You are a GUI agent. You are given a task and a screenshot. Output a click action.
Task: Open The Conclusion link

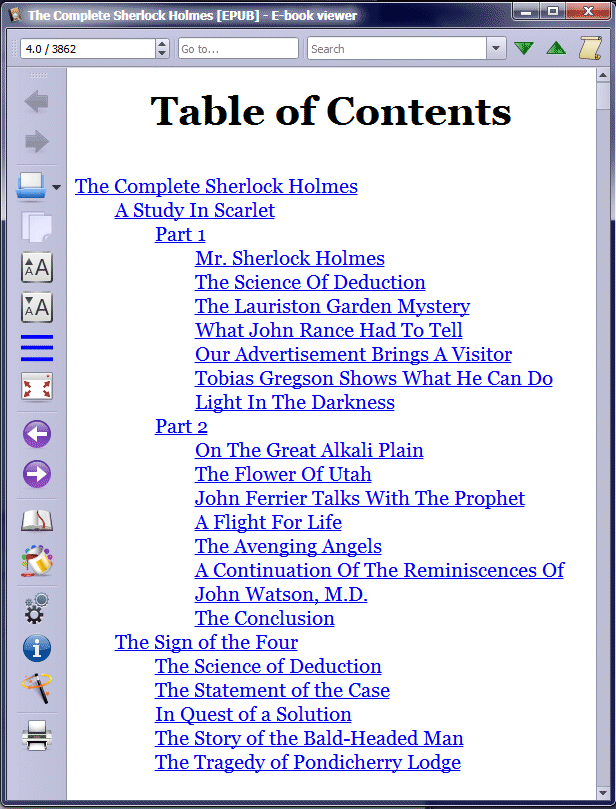pos(265,619)
